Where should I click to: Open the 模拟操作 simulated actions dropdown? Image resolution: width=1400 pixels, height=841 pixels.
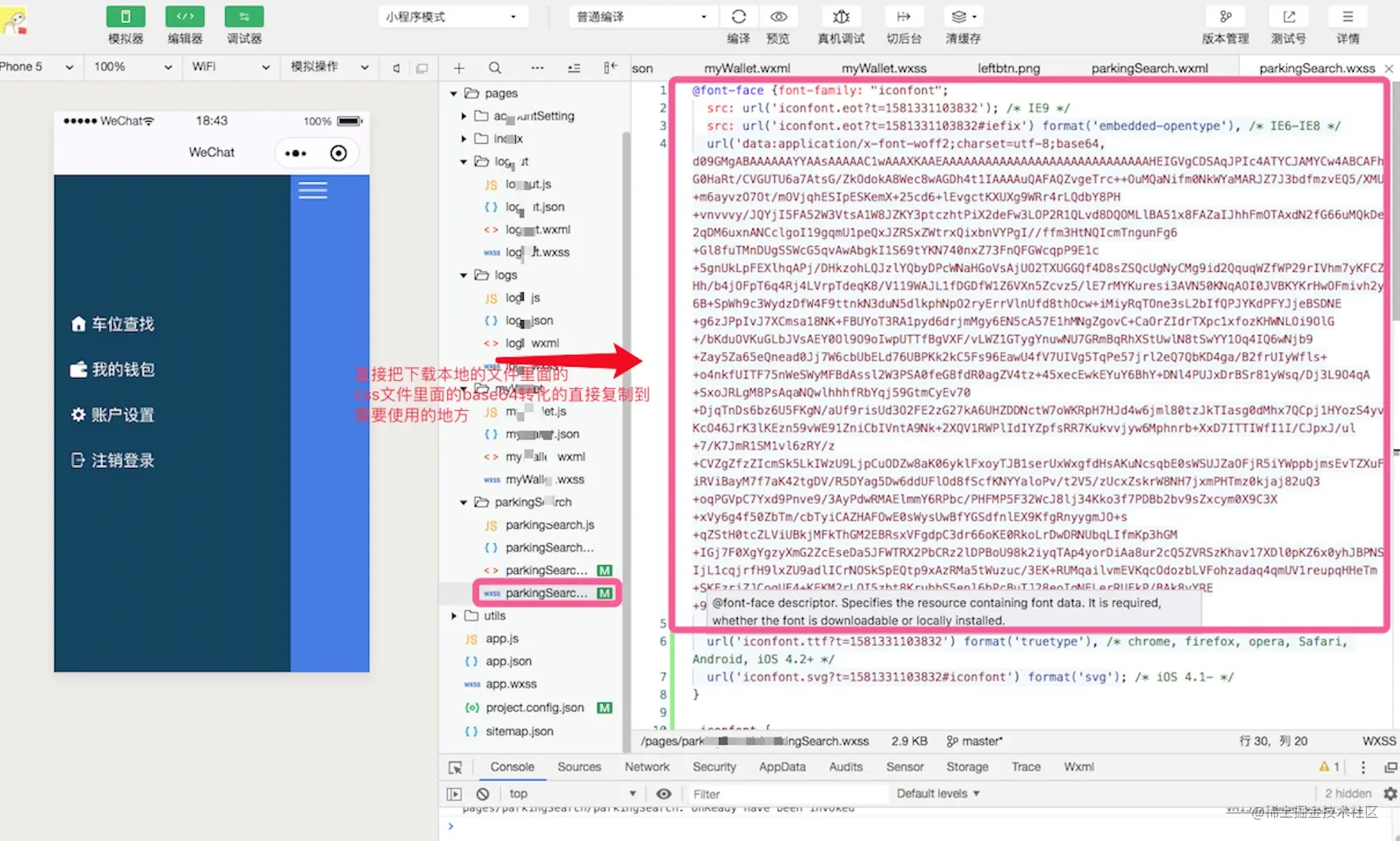tap(329, 67)
